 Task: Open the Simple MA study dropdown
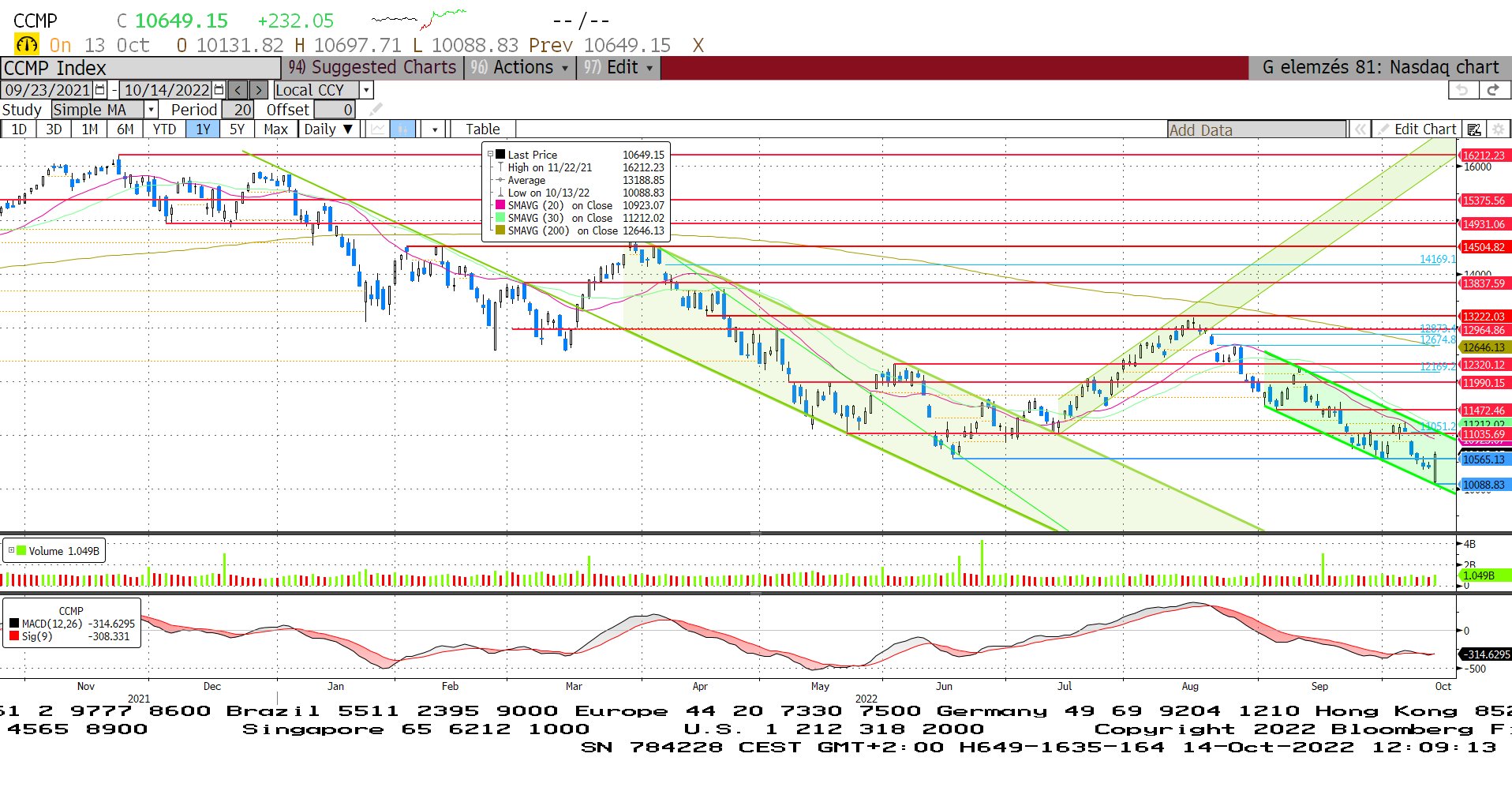(151, 110)
